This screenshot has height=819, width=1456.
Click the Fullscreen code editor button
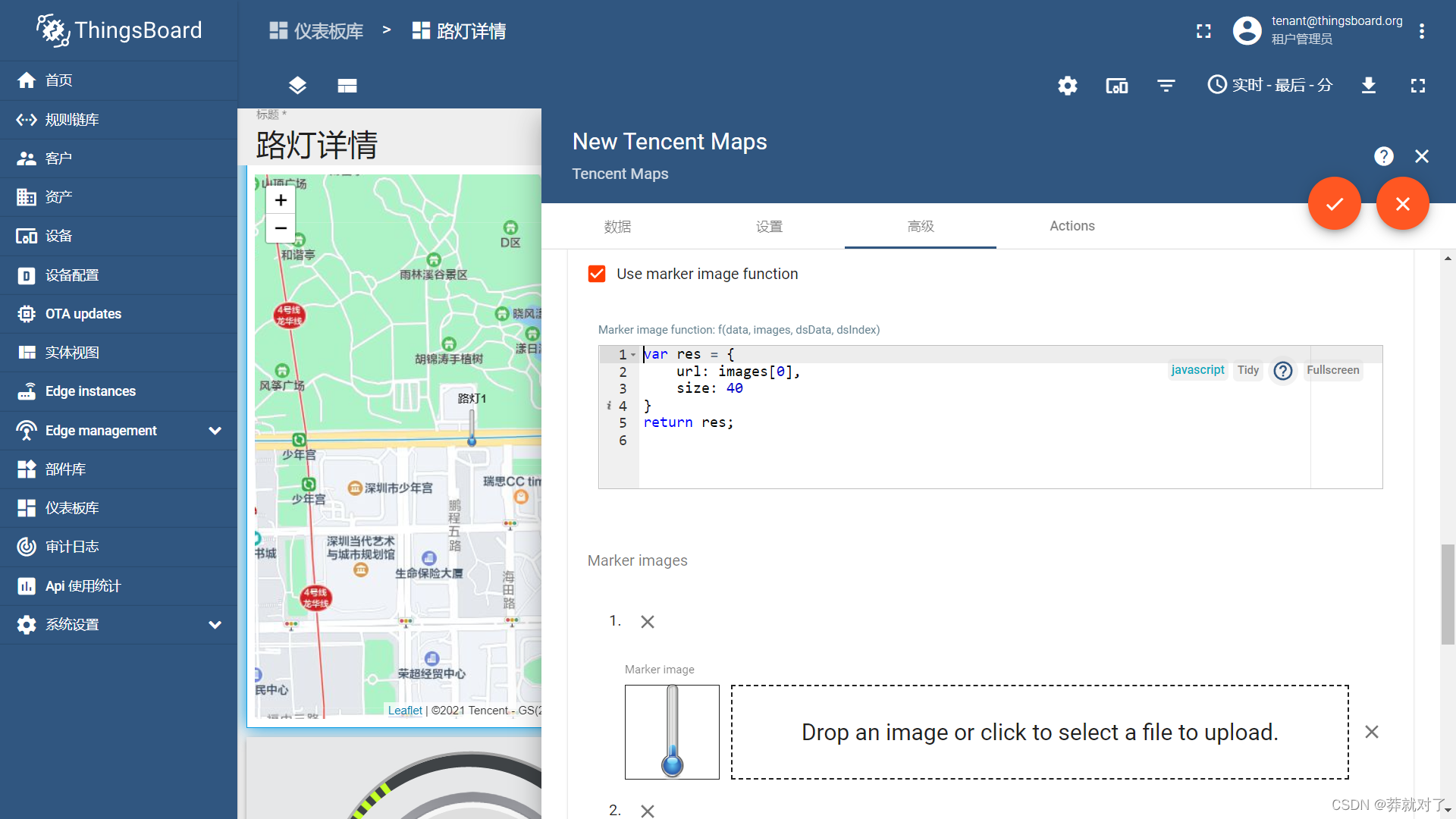[x=1332, y=370]
